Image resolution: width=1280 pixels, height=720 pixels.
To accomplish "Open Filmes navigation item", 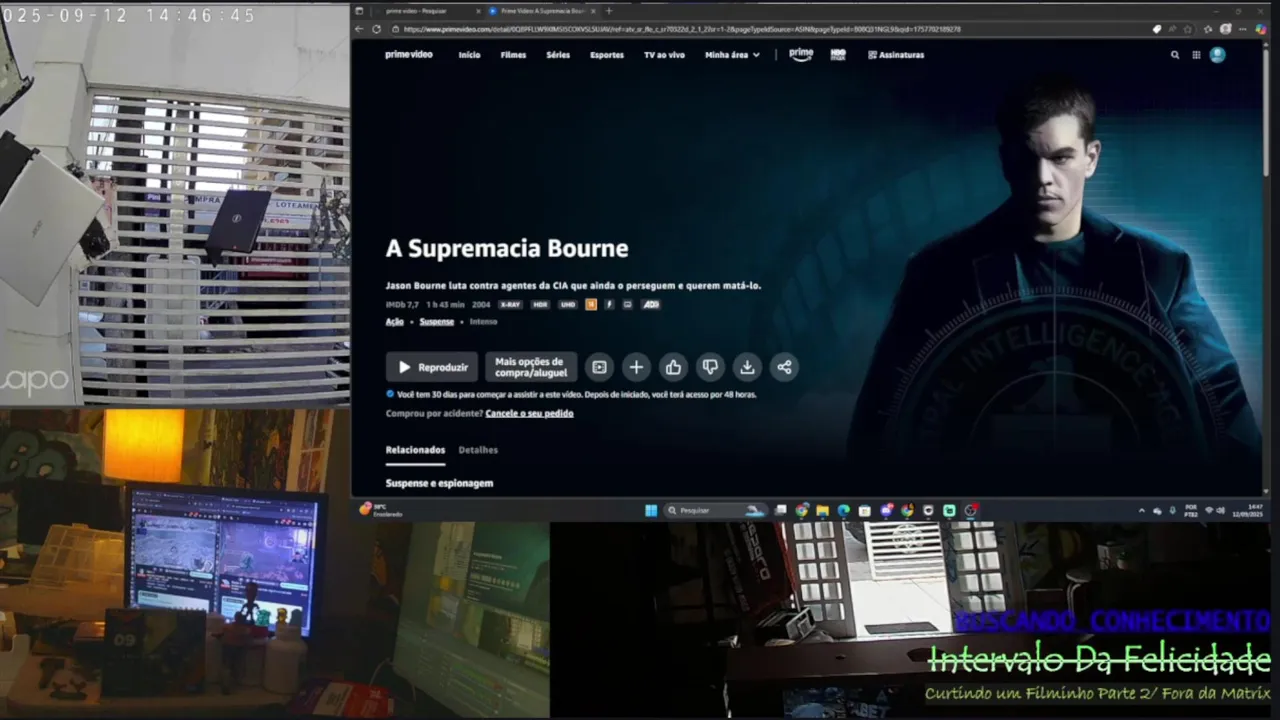I will pos(513,55).
